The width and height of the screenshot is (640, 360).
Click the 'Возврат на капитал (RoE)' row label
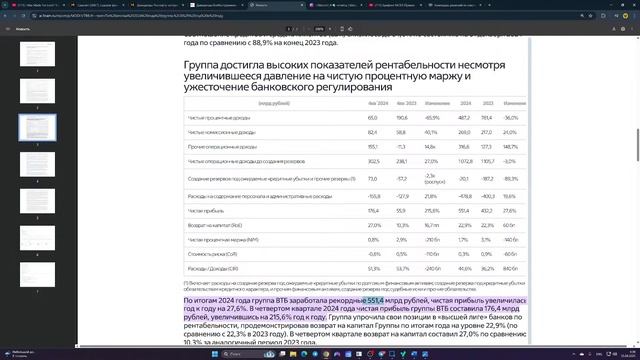pyautogui.click(x=215, y=225)
